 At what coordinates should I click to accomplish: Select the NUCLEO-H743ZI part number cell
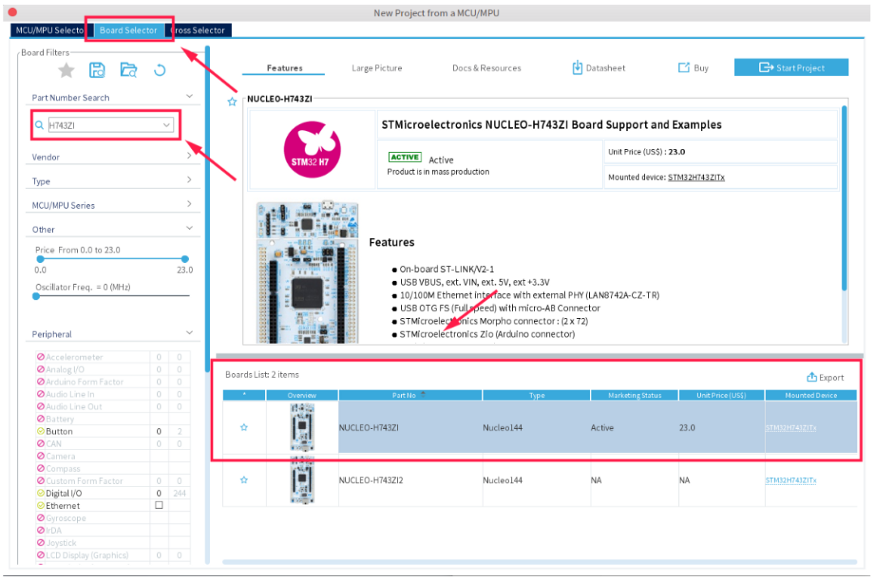tap(410, 428)
